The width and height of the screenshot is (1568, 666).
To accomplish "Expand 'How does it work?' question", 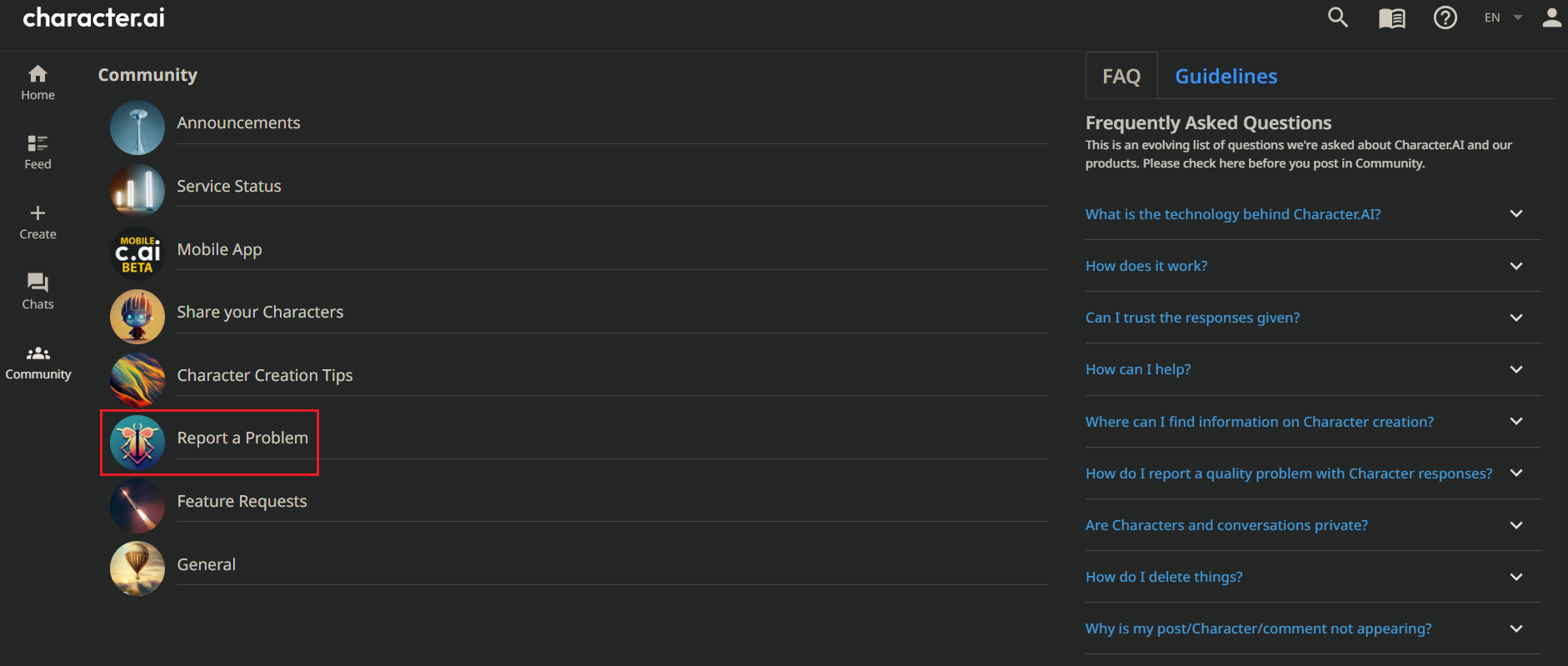I will point(1146,266).
